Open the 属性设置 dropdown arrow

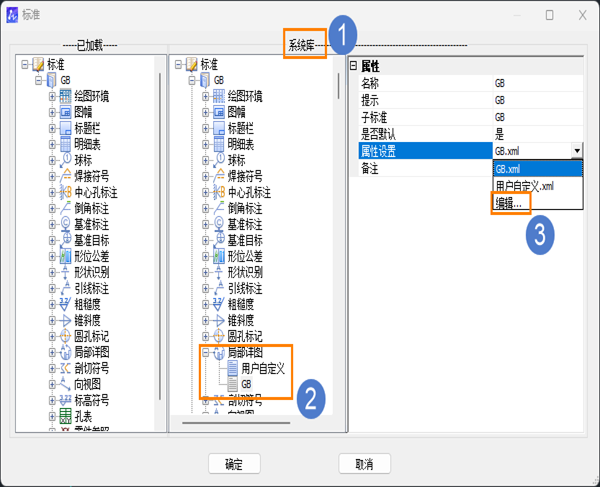(x=577, y=151)
